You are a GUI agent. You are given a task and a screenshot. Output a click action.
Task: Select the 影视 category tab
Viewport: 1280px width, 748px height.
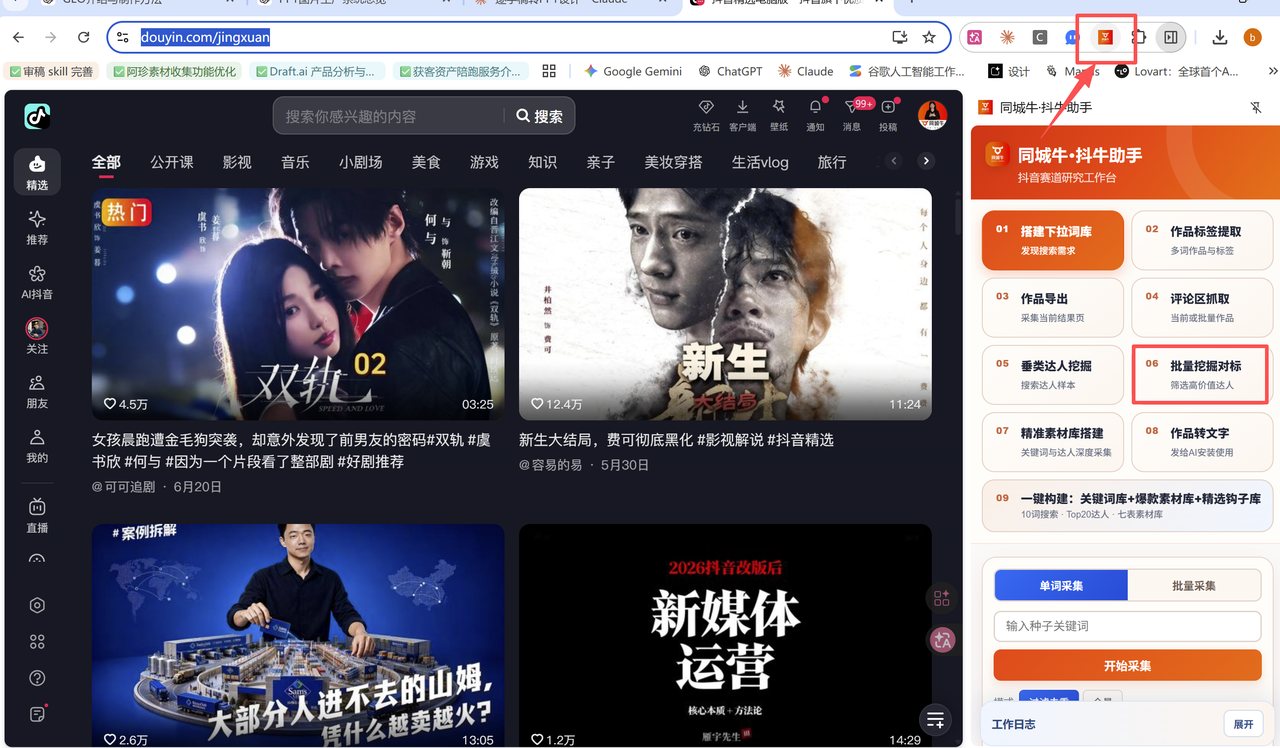(x=237, y=162)
